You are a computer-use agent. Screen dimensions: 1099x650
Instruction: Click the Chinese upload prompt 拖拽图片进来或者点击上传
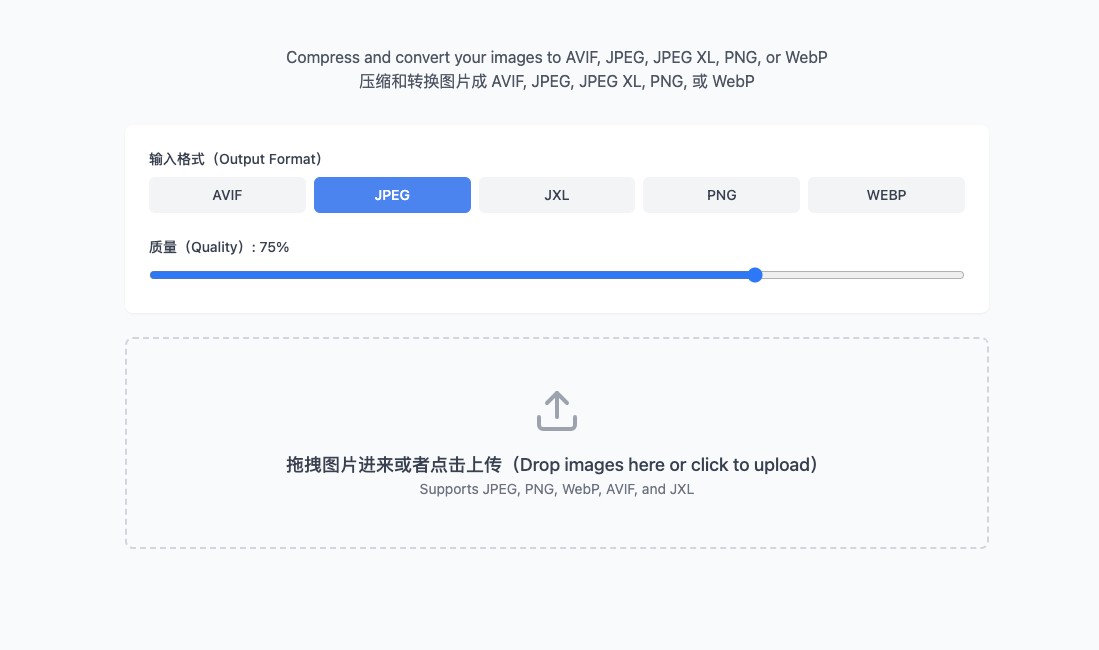tap(393, 465)
